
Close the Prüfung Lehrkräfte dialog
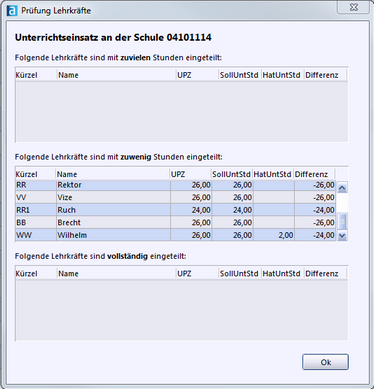tap(354, 7)
